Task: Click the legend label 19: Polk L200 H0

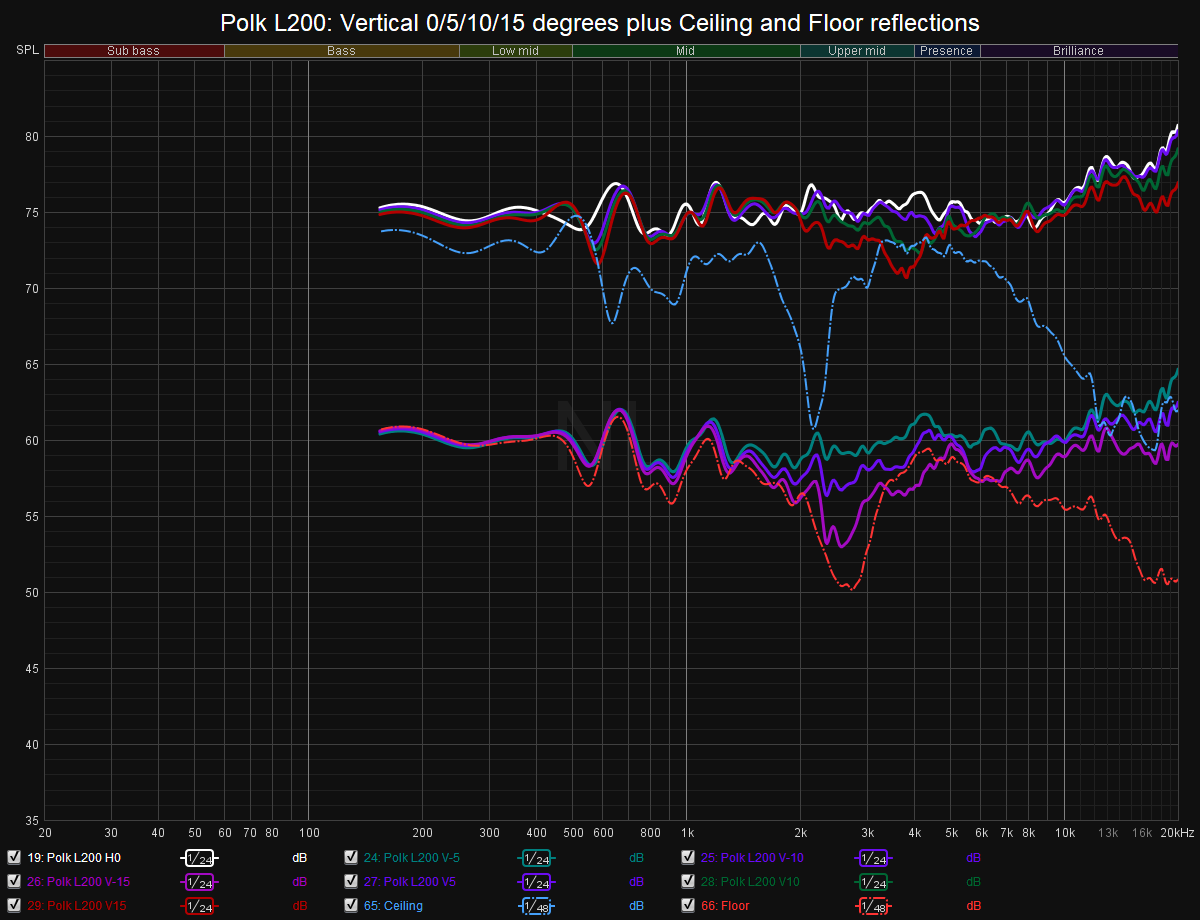Action: point(74,857)
